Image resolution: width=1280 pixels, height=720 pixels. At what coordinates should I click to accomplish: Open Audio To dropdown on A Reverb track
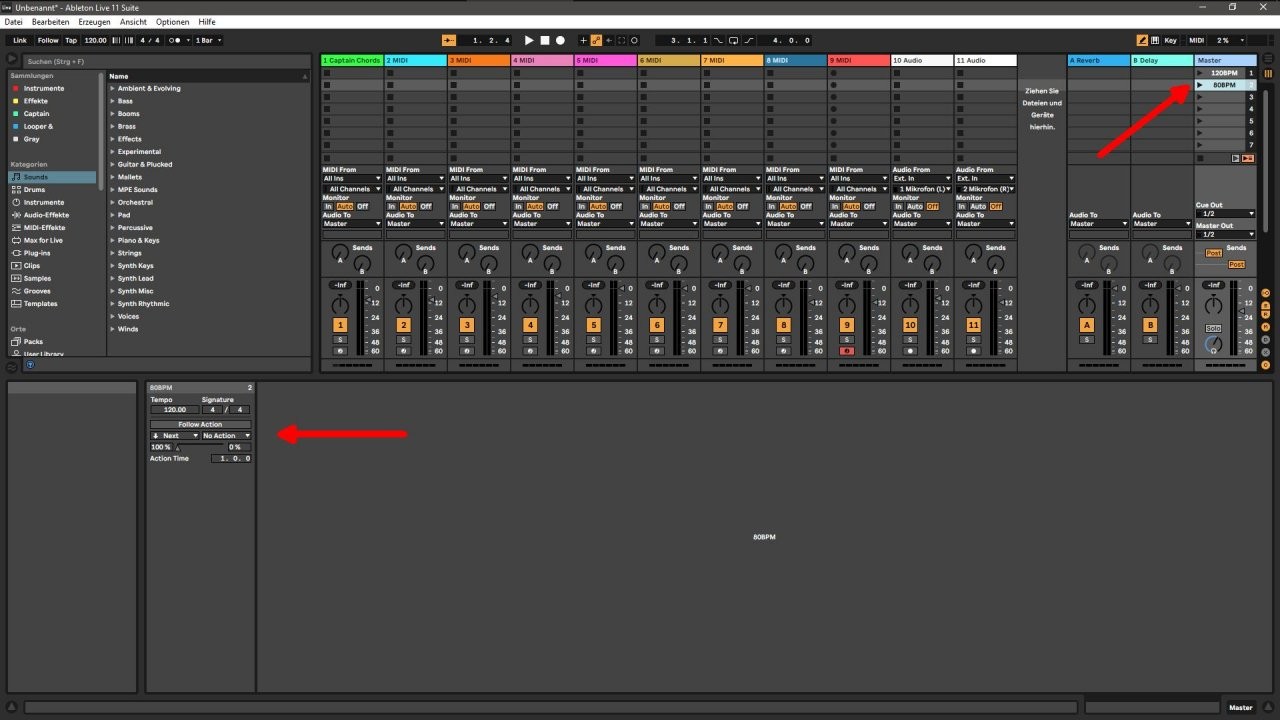pyautogui.click(x=1098, y=223)
